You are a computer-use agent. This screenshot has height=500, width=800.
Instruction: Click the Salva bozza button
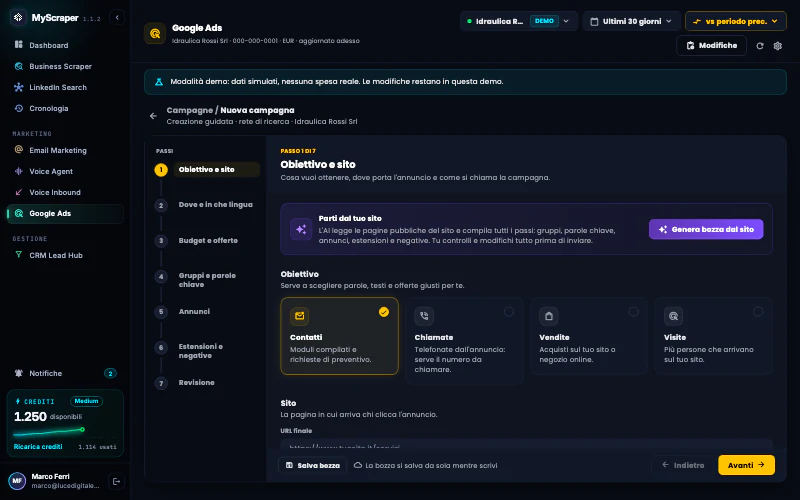pyautogui.click(x=313, y=465)
